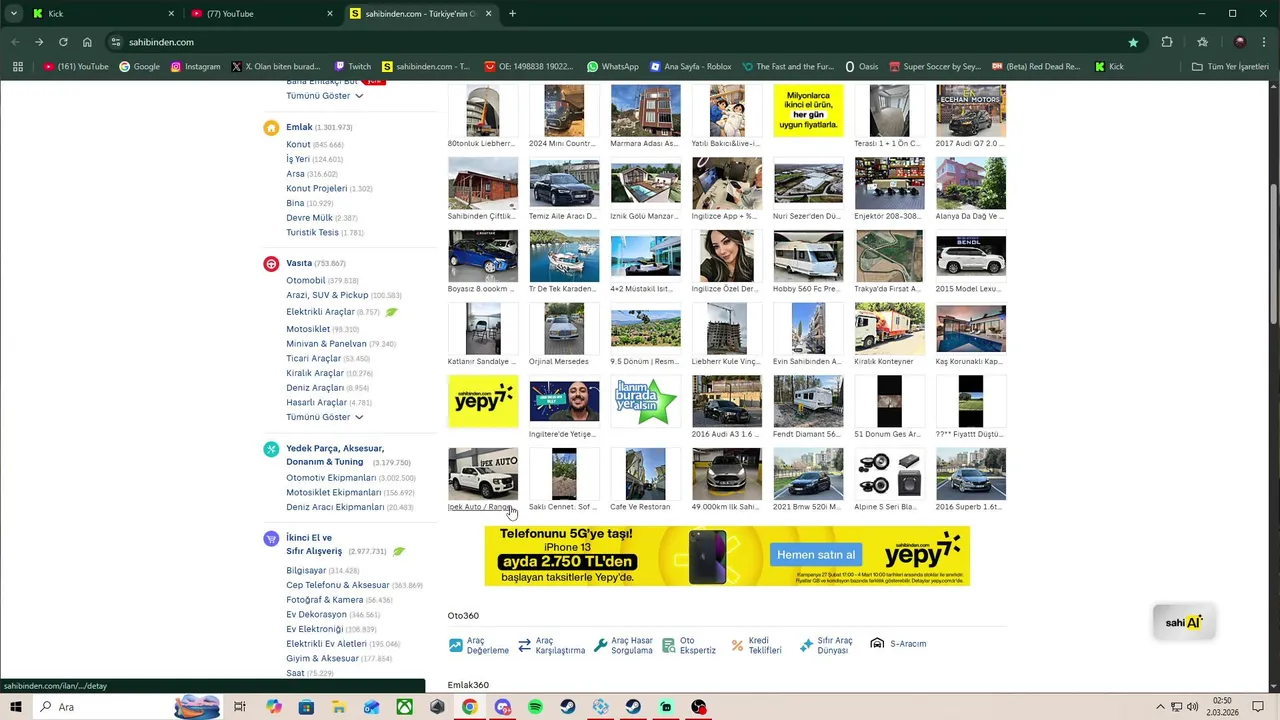This screenshot has height=720, width=1280.
Task: Open Spotify from the taskbar
Action: tap(535, 707)
